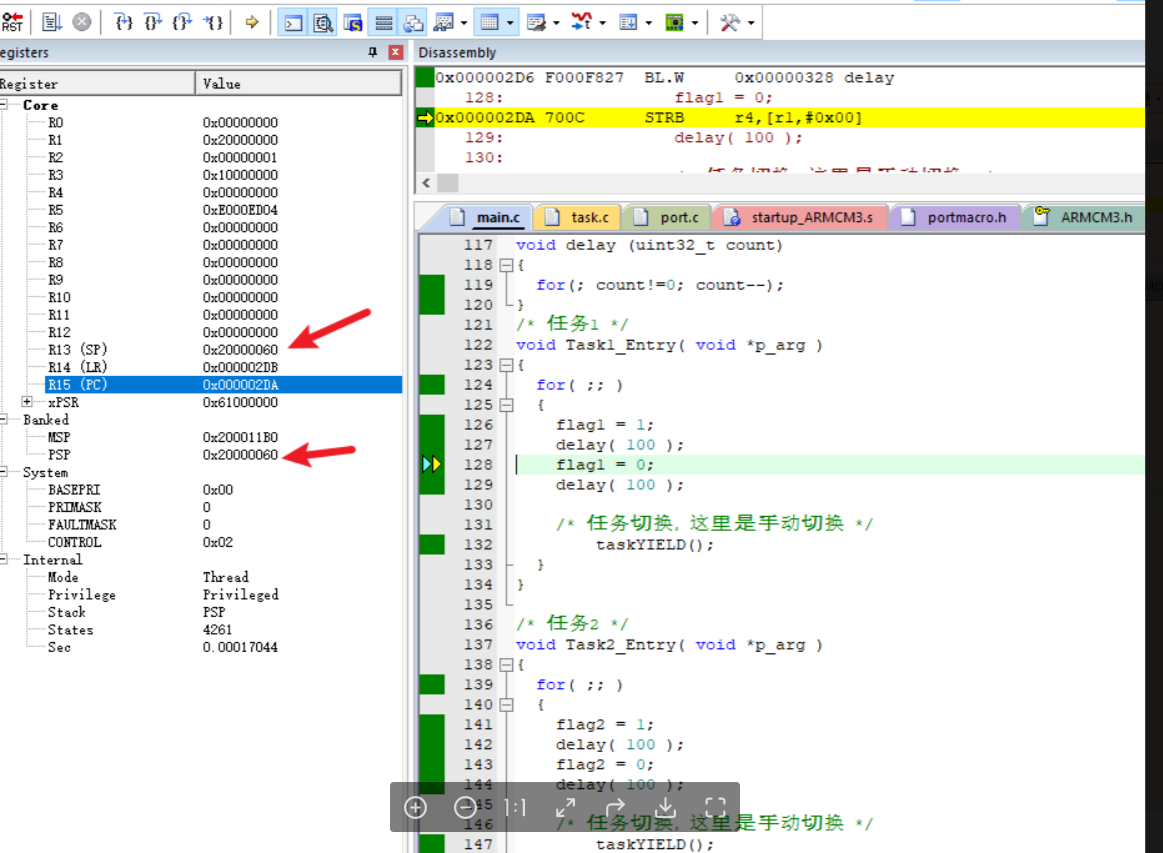The width and height of the screenshot is (1163, 853).
Task: Expand the xPSR register node
Action: pyautogui.click(x=27, y=401)
